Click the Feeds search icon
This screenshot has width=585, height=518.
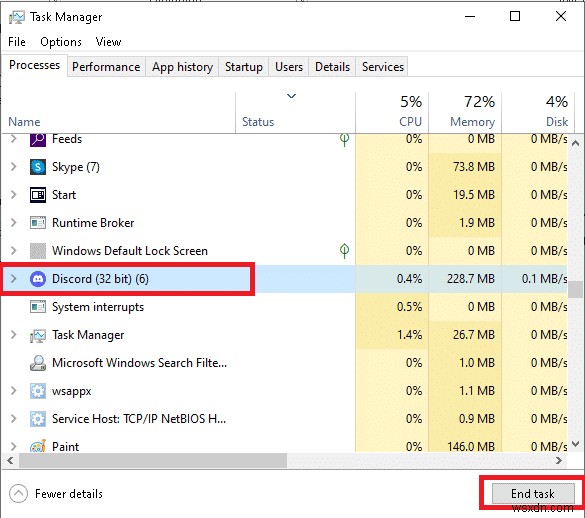click(38, 140)
